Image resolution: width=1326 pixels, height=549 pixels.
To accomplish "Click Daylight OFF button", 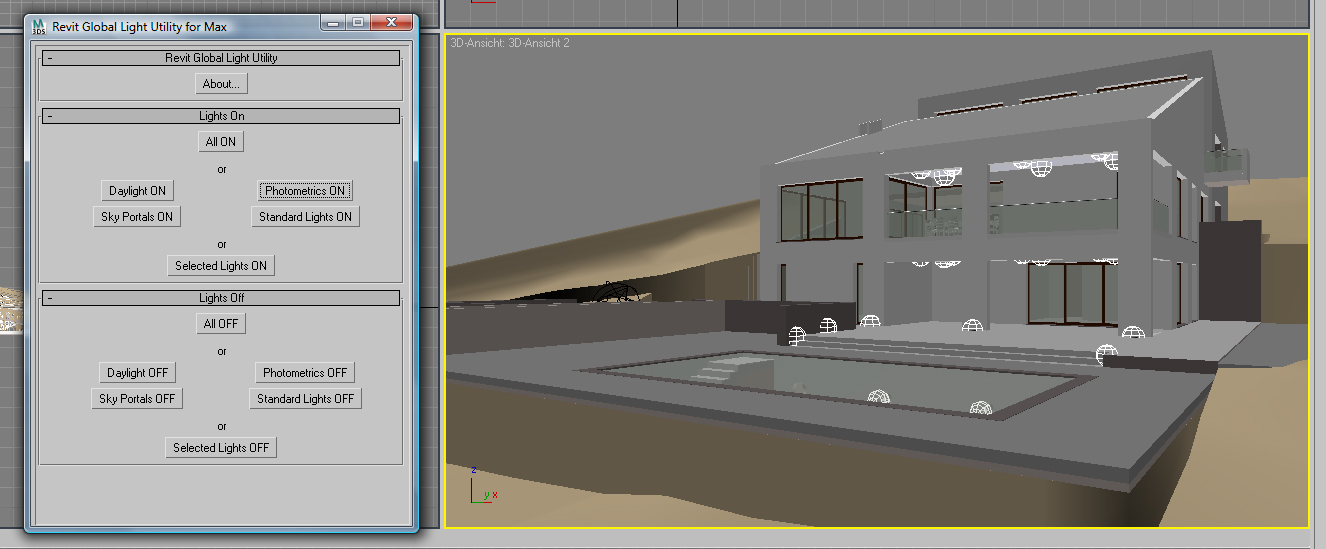I will [138, 373].
